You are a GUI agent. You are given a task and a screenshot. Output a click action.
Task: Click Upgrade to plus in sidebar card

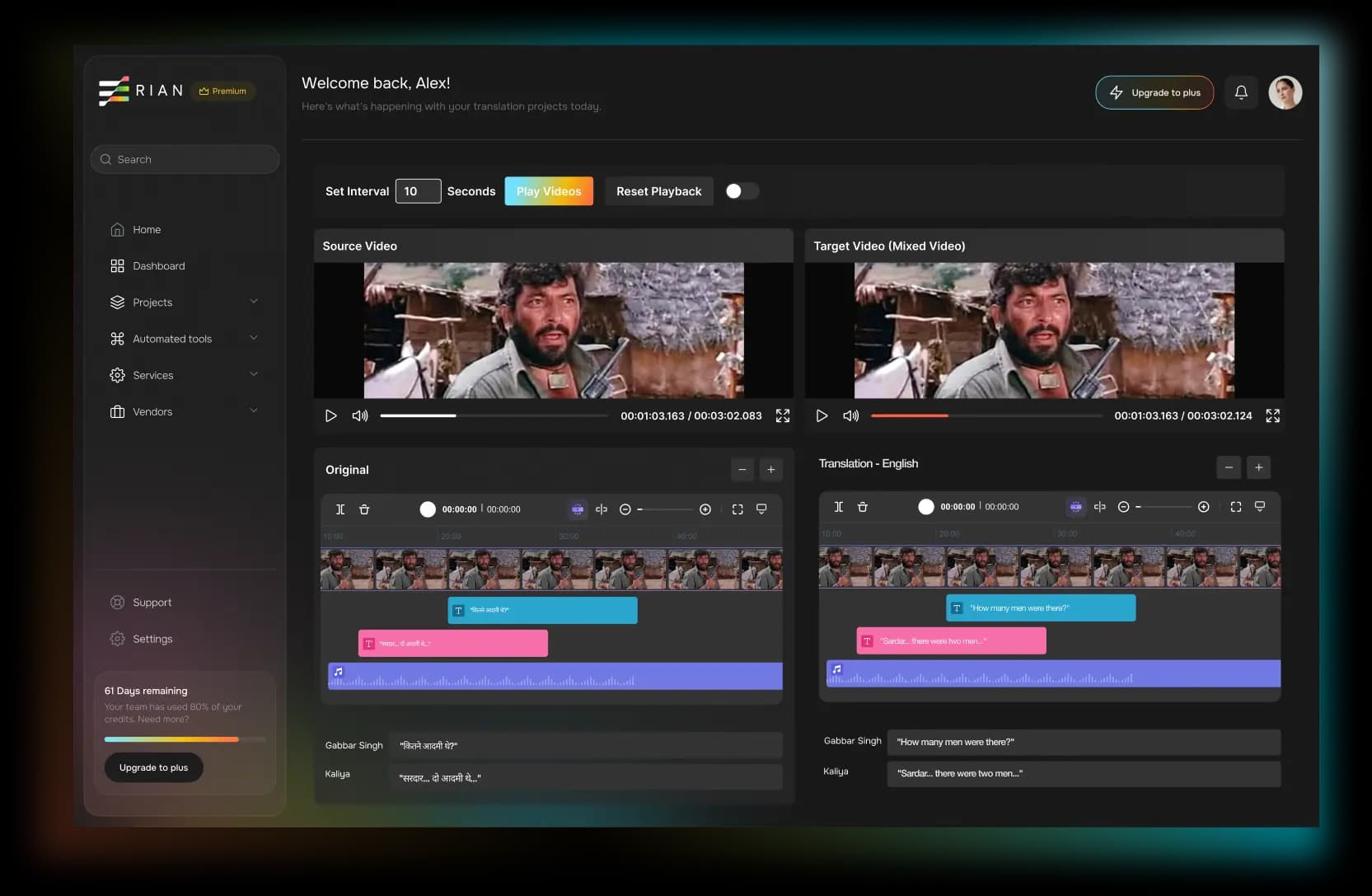pyautogui.click(x=154, y=767)
